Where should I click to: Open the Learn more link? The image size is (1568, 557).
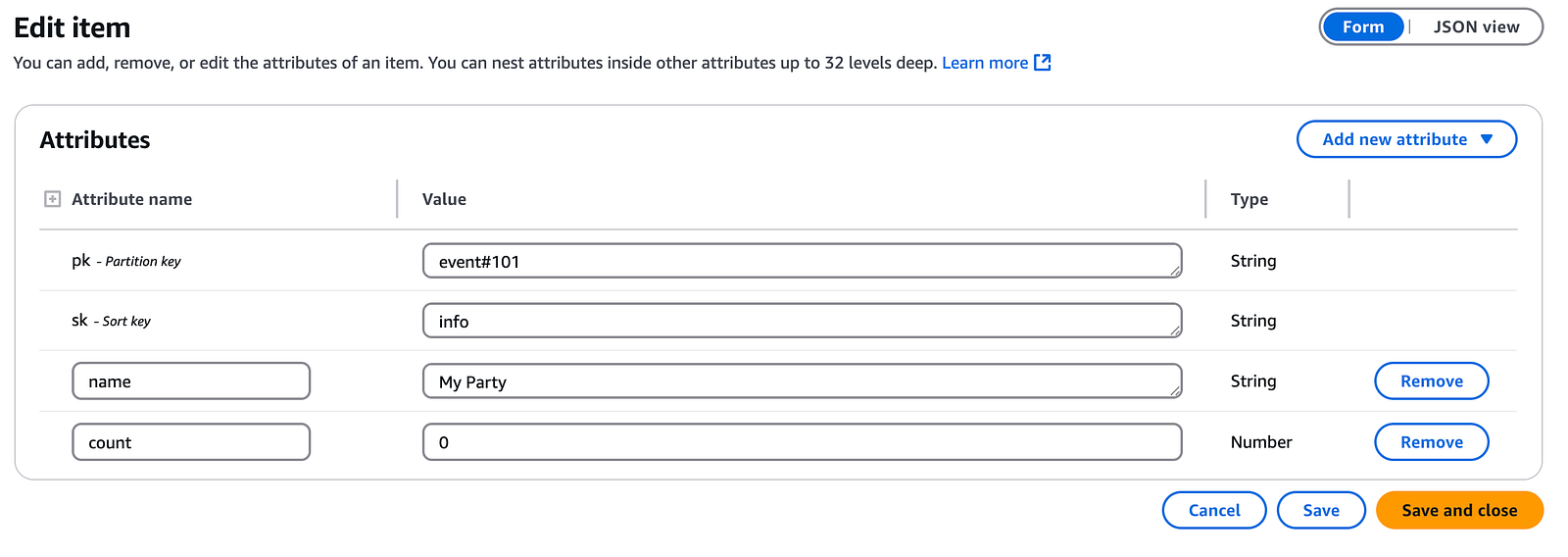tap(985, 63)
